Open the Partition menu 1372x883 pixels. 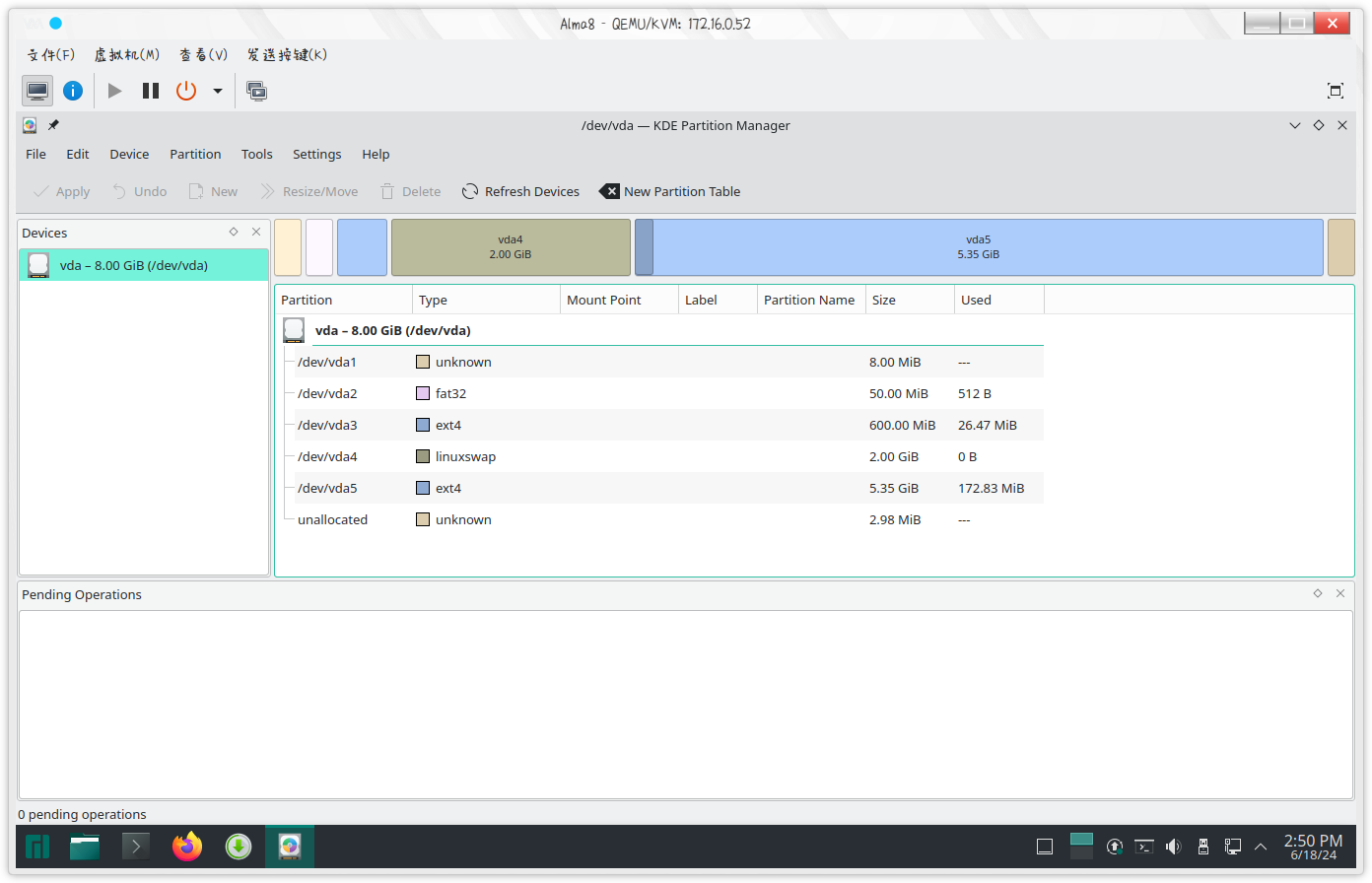point(195,154)
